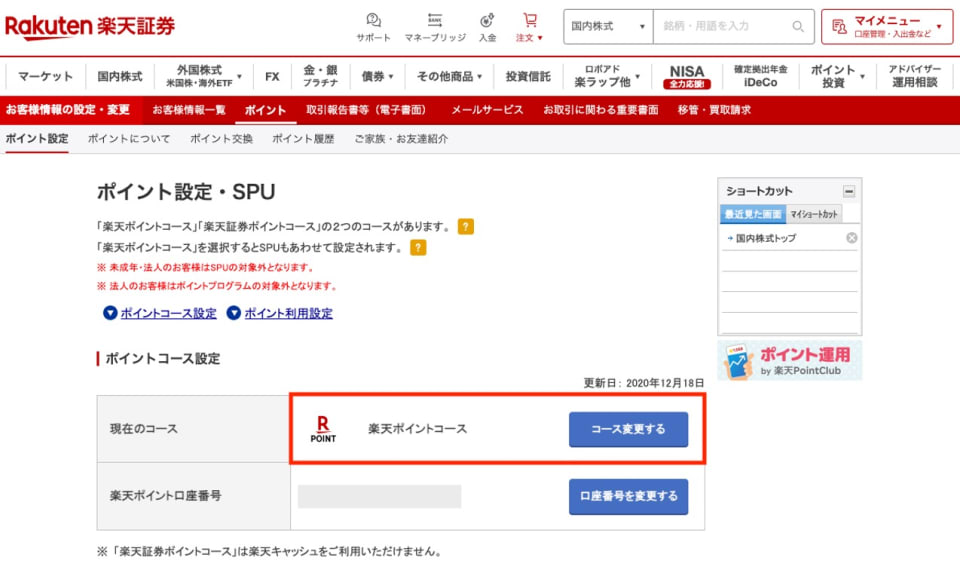960x582 pixels.
Task: Expand the その他商品 menu
Action: pos(449,76)
